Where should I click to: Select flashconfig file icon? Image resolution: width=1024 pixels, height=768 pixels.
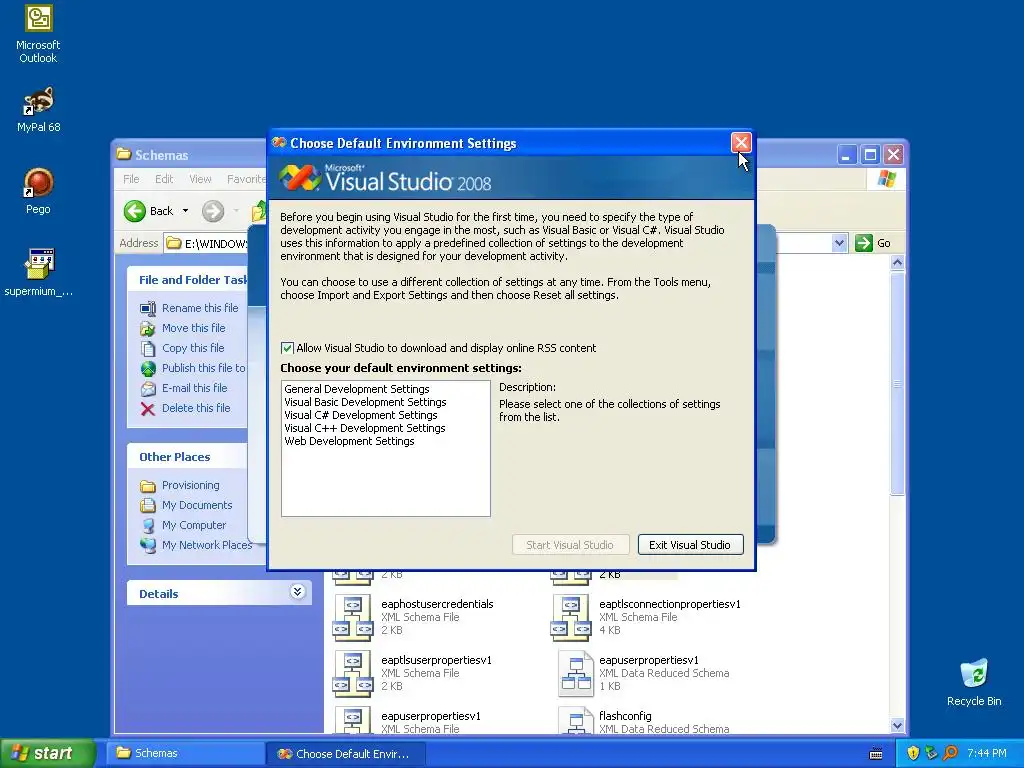(x=576, y=720)
